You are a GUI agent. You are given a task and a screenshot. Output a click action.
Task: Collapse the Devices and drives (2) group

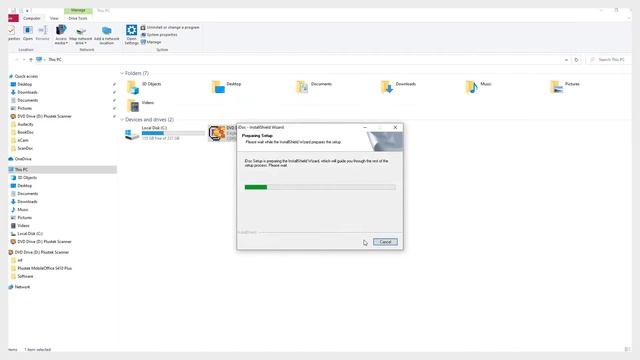pyautogui.click(x=122, y=120)
